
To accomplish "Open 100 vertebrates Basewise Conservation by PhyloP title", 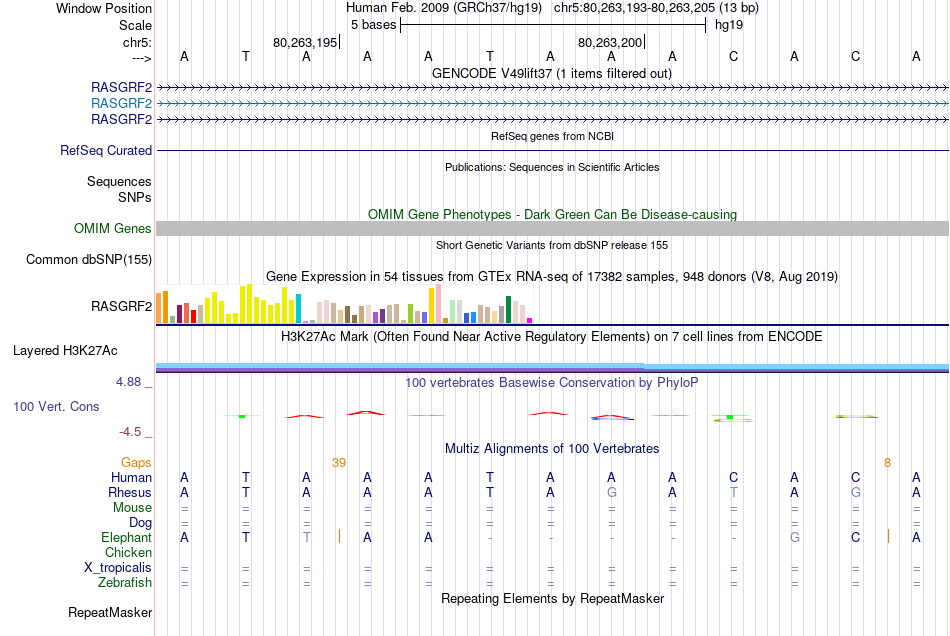I will 552,383.
